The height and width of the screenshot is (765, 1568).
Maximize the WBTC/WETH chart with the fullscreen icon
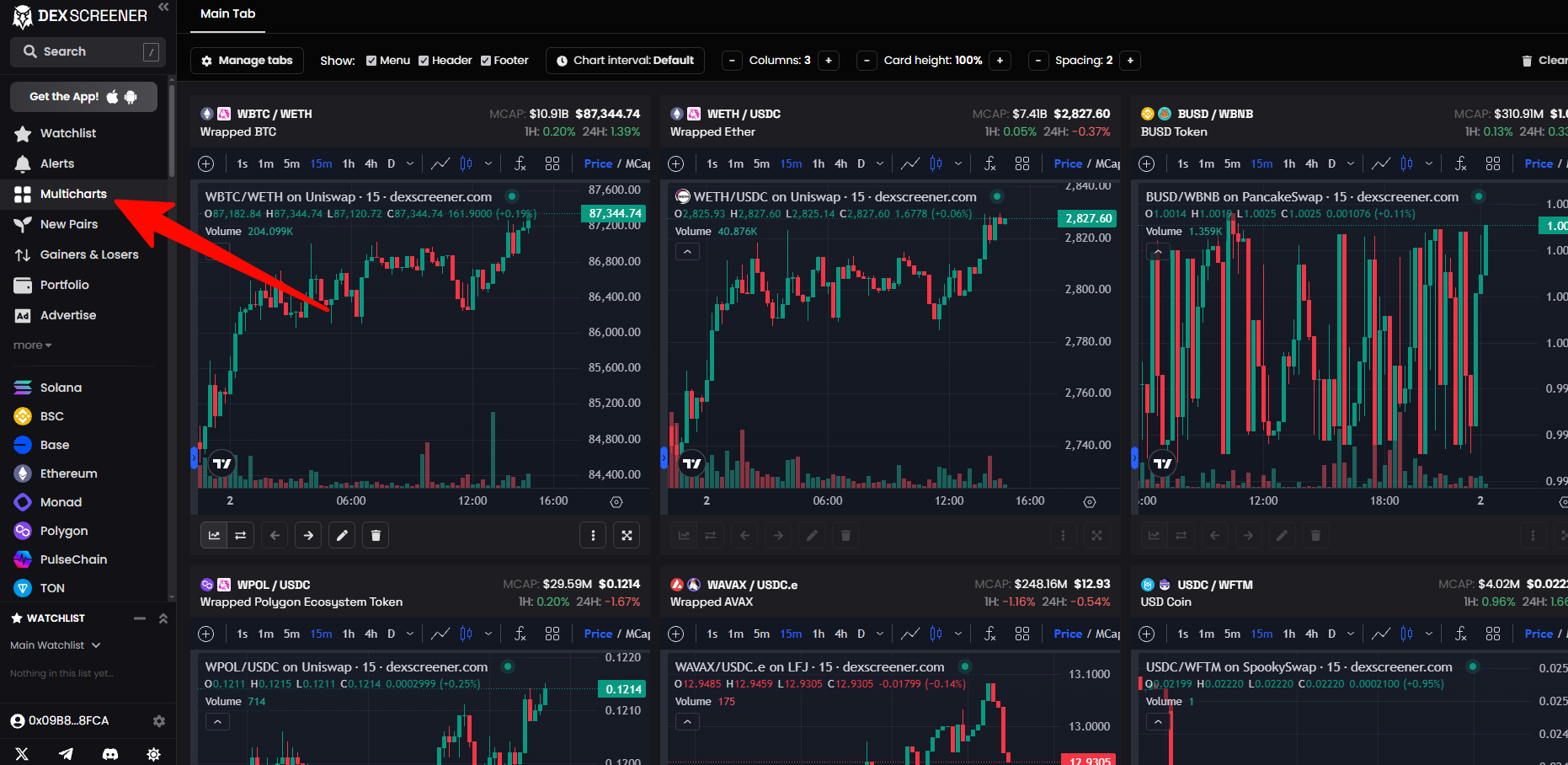pyautogui.click(x=627, y=535)
